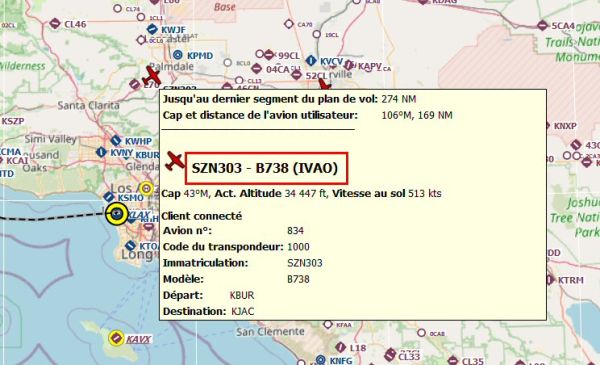Image resolution: width=600 pixels, height=365 pixels.
Task: Select the ground speed '513 kts'
Action: tap(425, 194)
